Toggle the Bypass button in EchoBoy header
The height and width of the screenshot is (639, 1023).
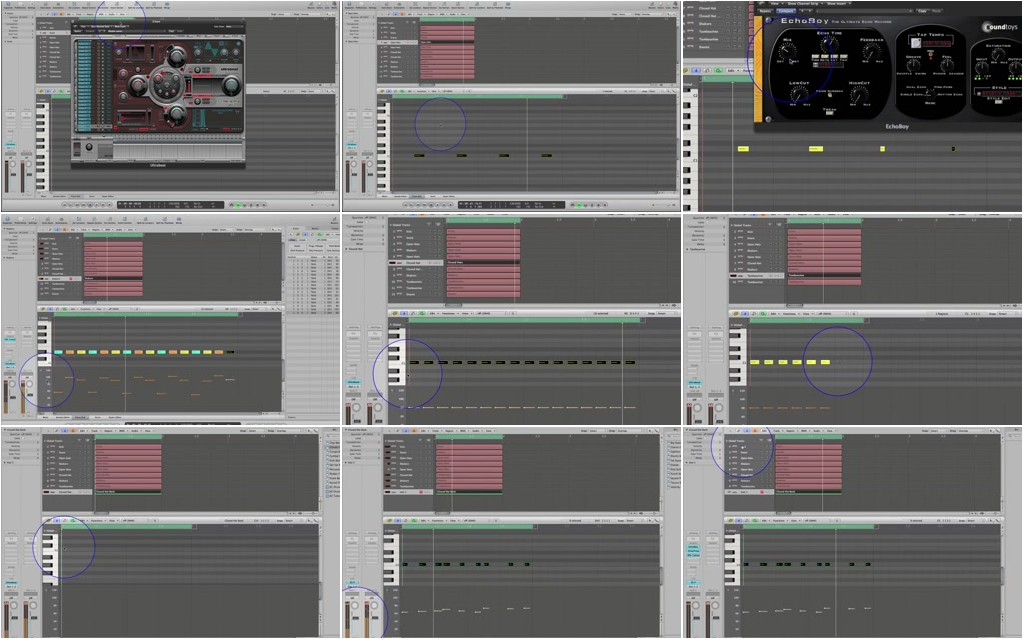point(766,11)
